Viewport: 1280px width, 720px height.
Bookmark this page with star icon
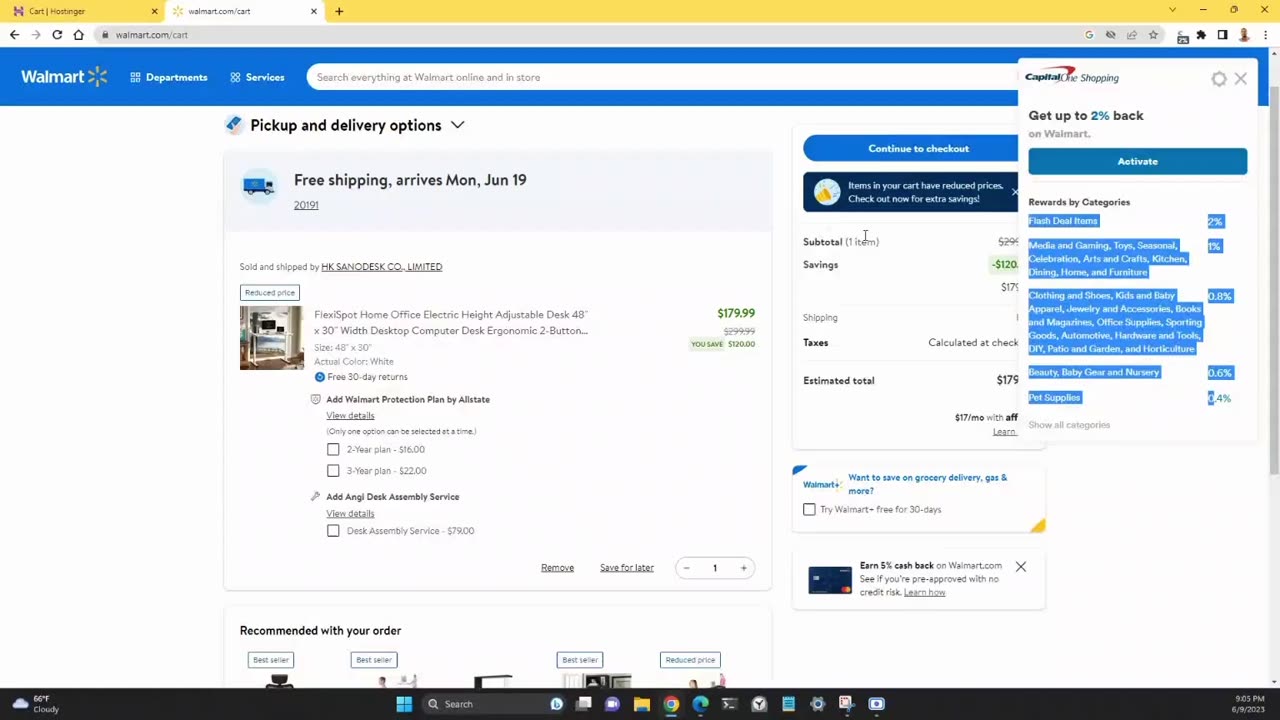tap(1153, 35)
